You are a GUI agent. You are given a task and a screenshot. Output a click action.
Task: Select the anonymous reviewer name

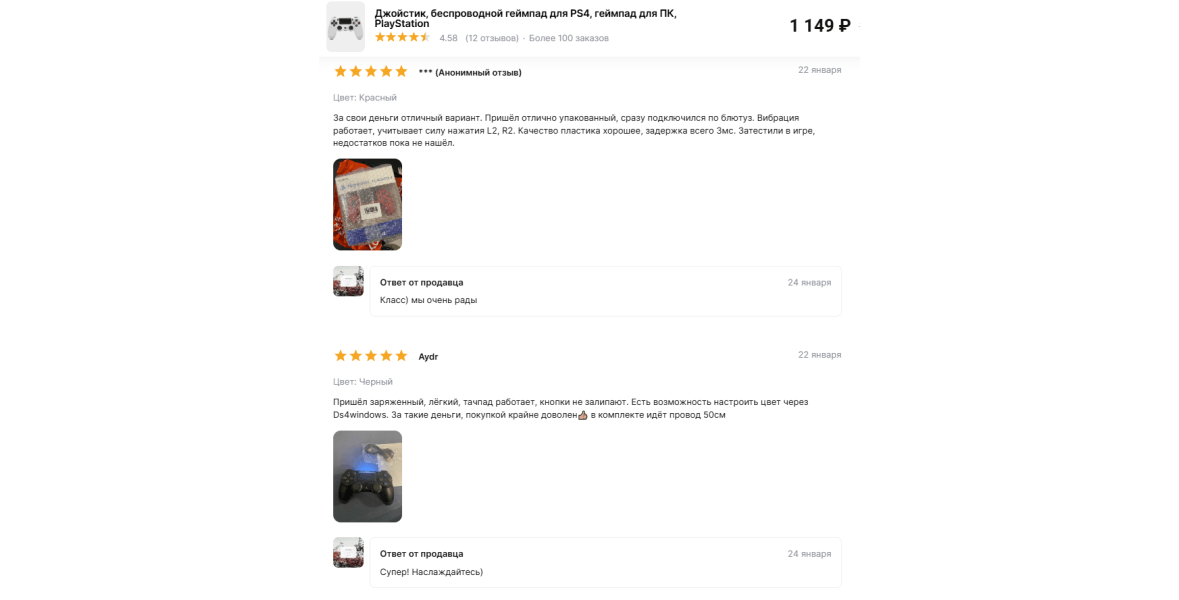coord(470,72)
